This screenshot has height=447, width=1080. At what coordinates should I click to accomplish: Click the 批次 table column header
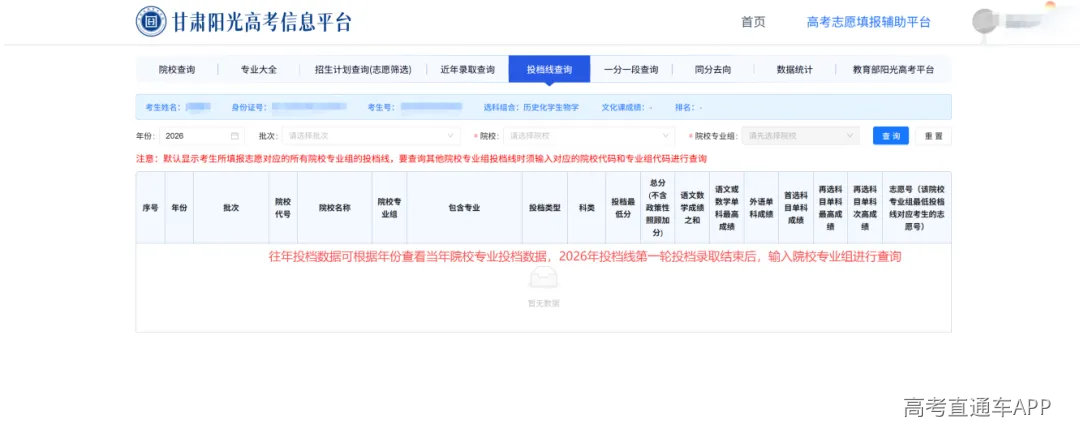tap(231, 207)
